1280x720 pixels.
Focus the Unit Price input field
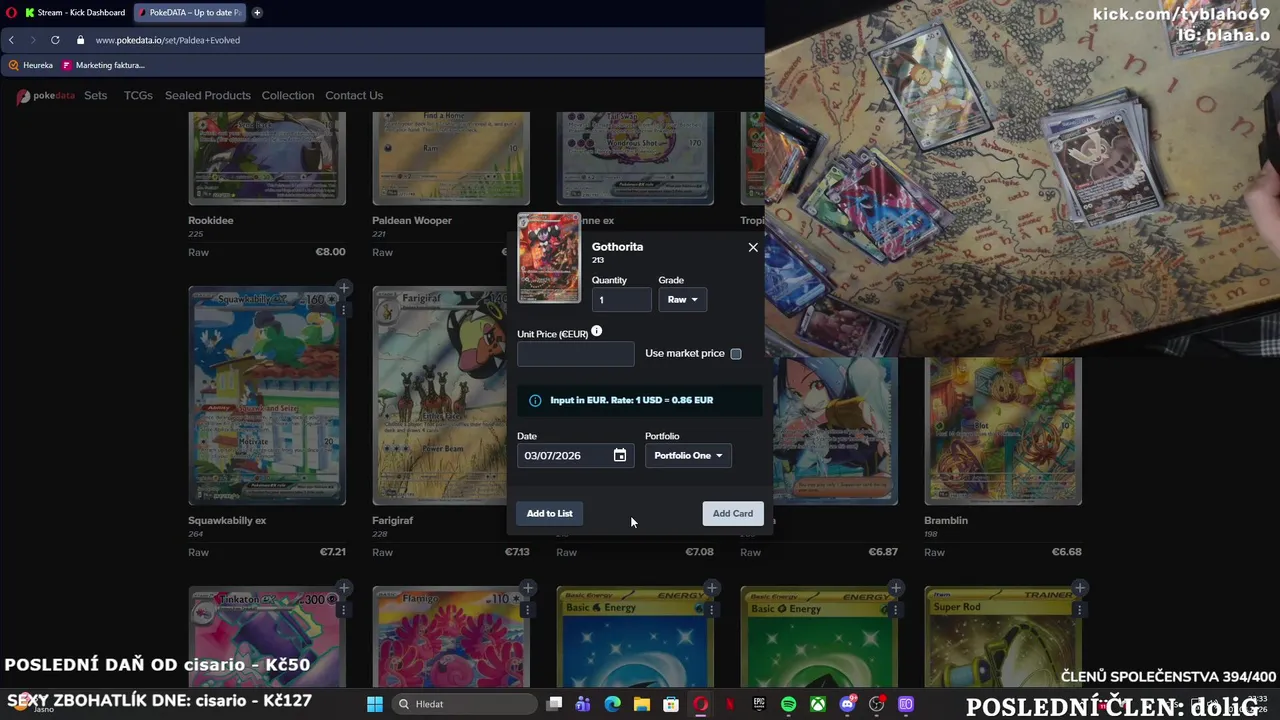(x=575, y=354)
